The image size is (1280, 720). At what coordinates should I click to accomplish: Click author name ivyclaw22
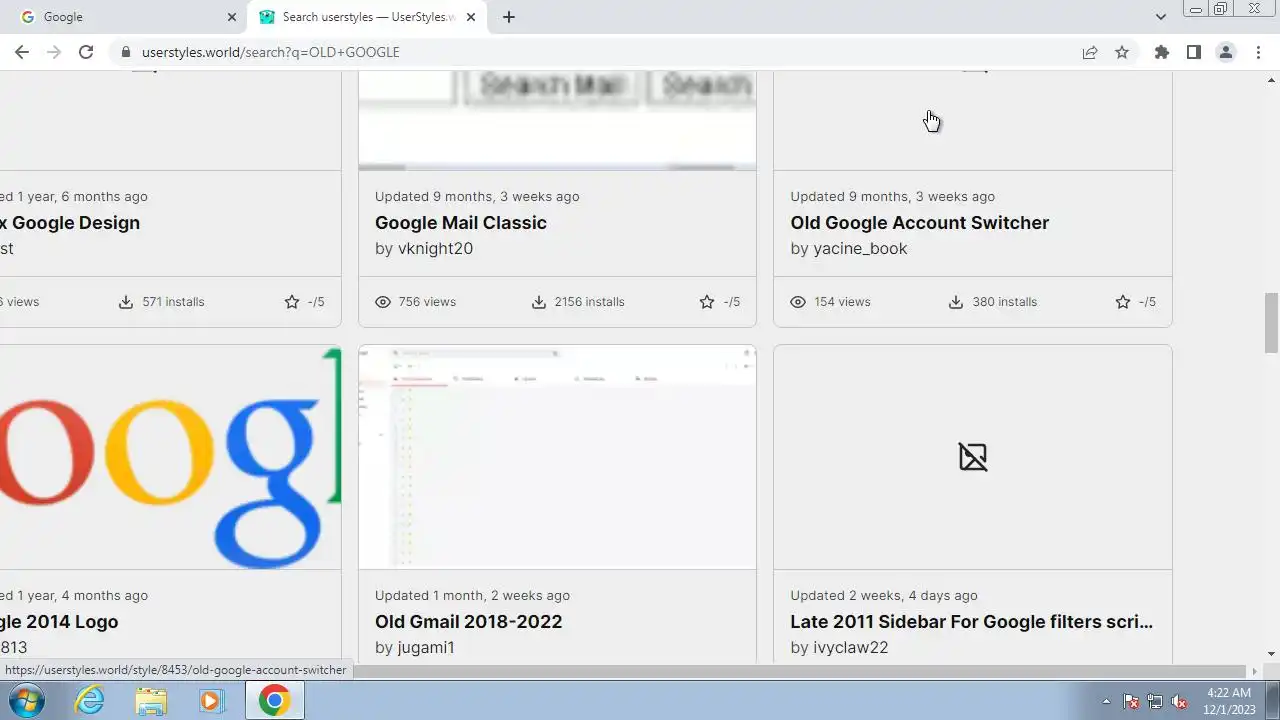click(851, 647)
